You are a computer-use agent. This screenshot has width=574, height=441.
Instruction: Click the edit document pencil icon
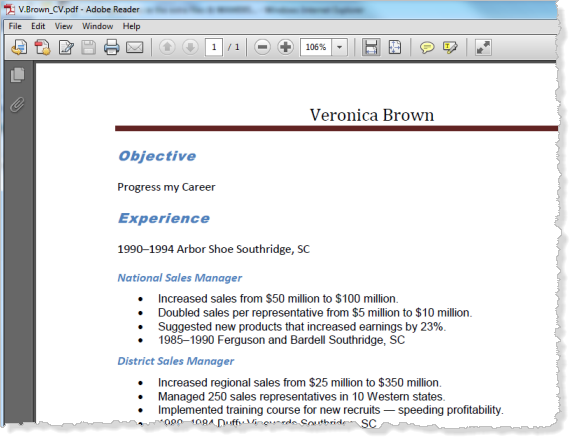66,47
